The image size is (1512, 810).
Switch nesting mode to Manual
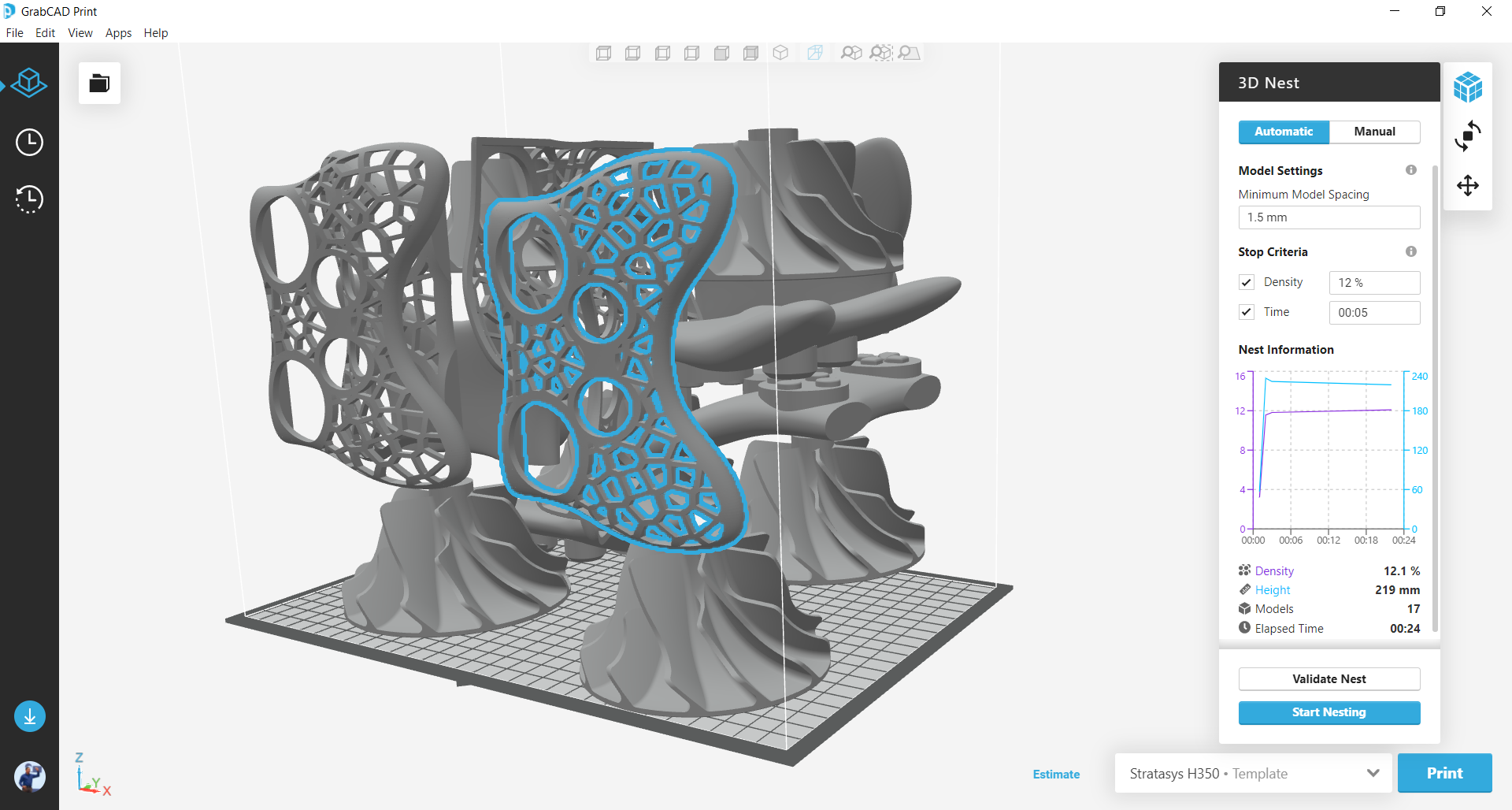[x=1374, y=132]
